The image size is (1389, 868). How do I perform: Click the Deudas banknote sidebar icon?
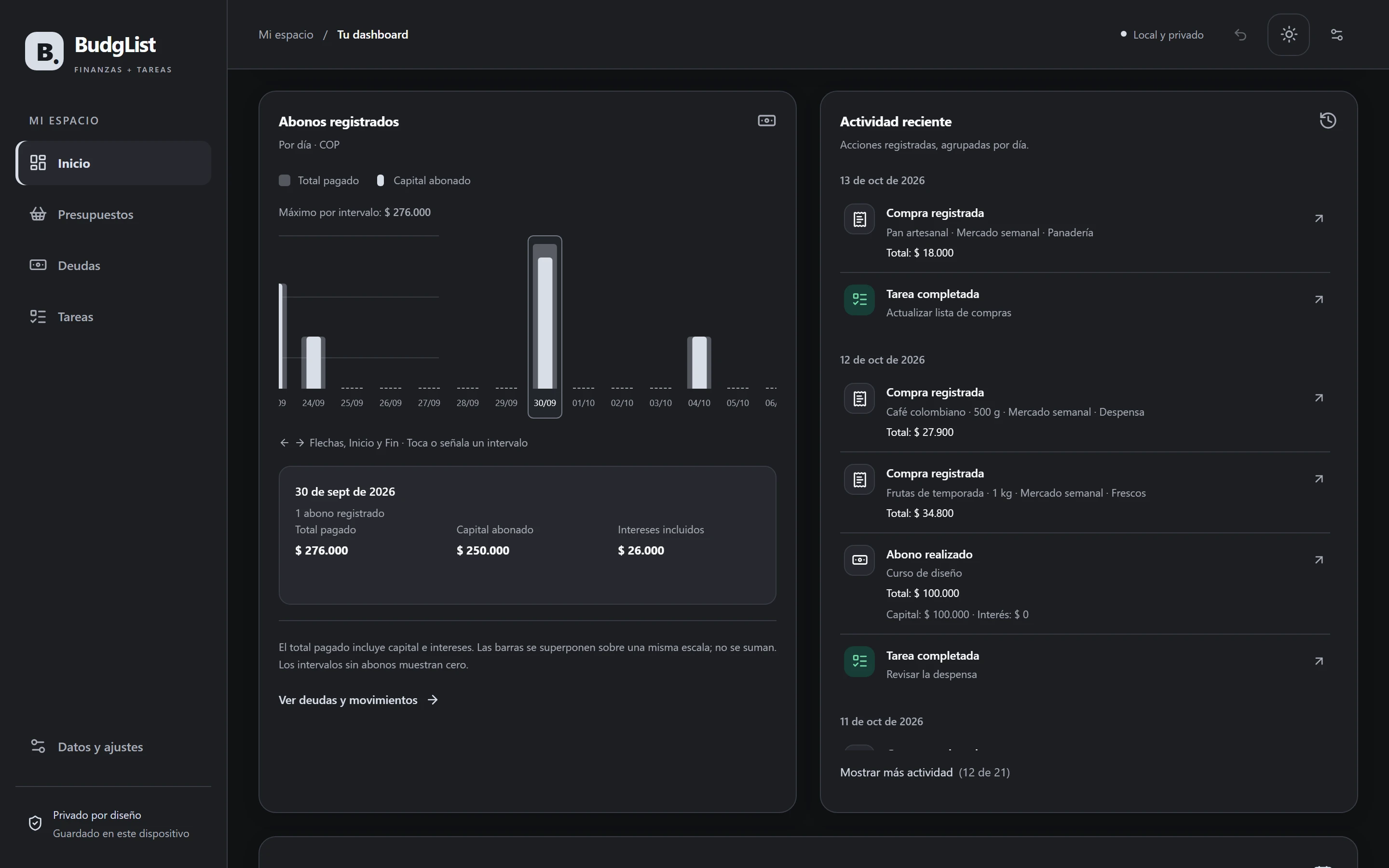point(38,265)
